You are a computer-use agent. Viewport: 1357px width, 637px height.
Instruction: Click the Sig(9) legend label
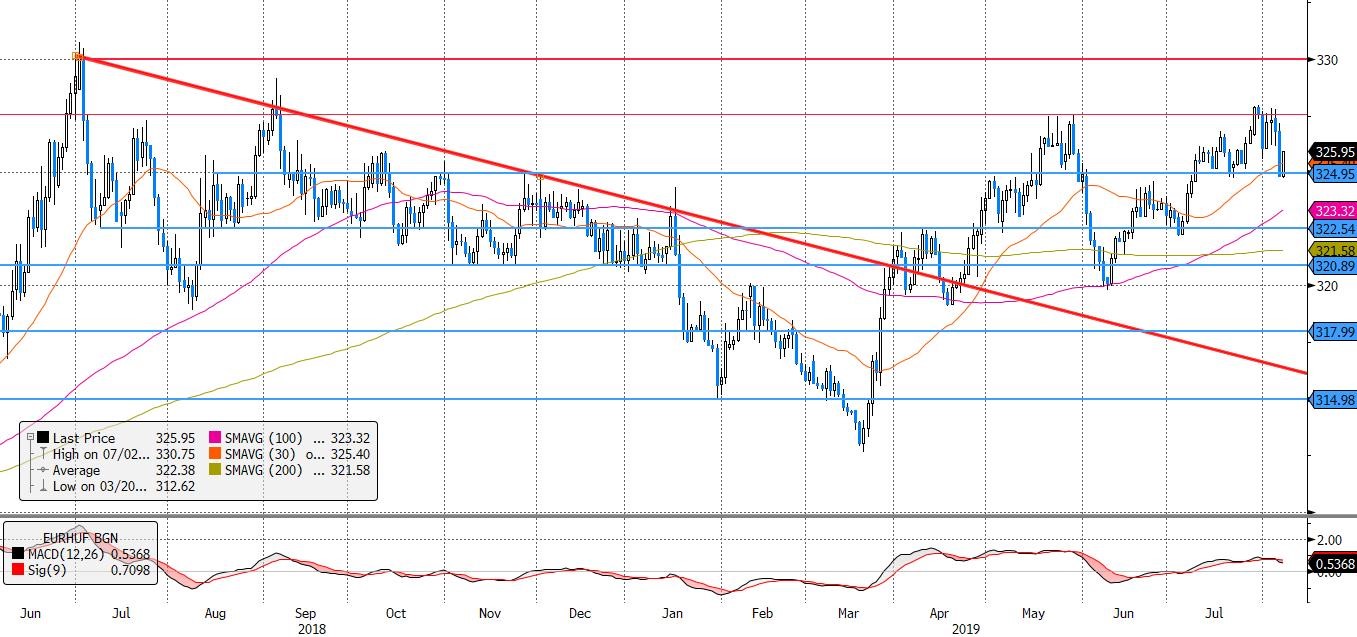pos(45,571)
